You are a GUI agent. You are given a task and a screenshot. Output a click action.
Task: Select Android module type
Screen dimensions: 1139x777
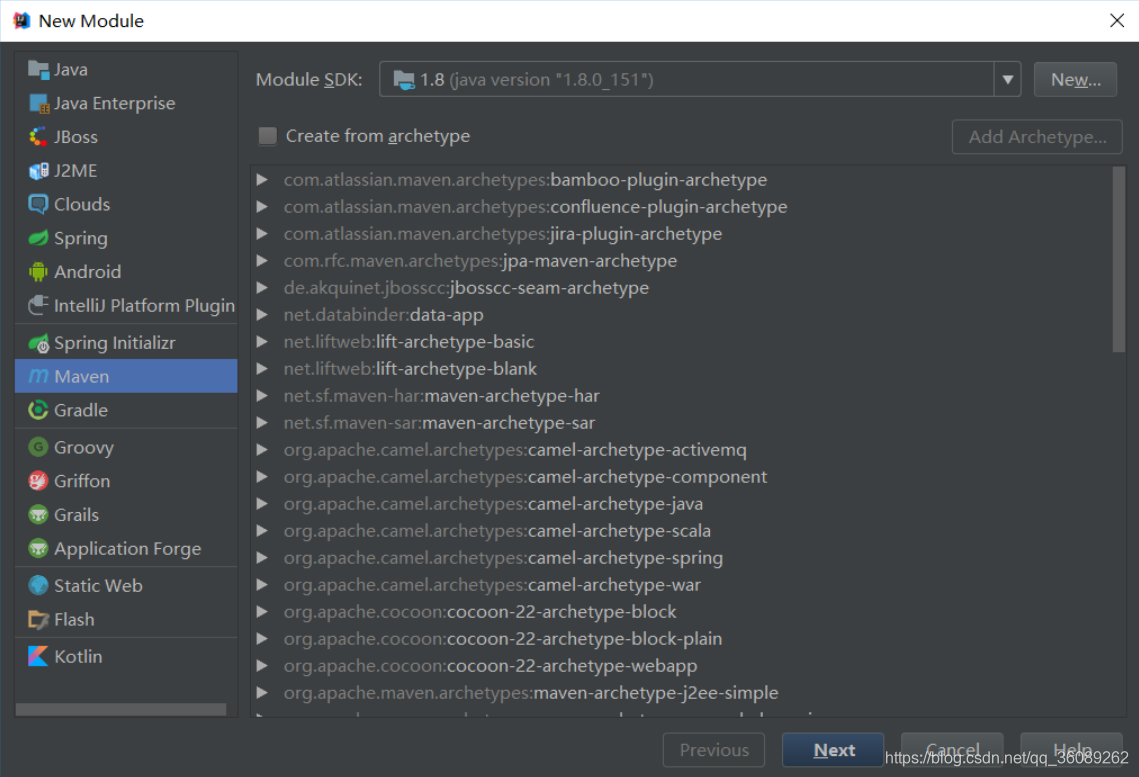pyautogui.click(x=126, y=272)
